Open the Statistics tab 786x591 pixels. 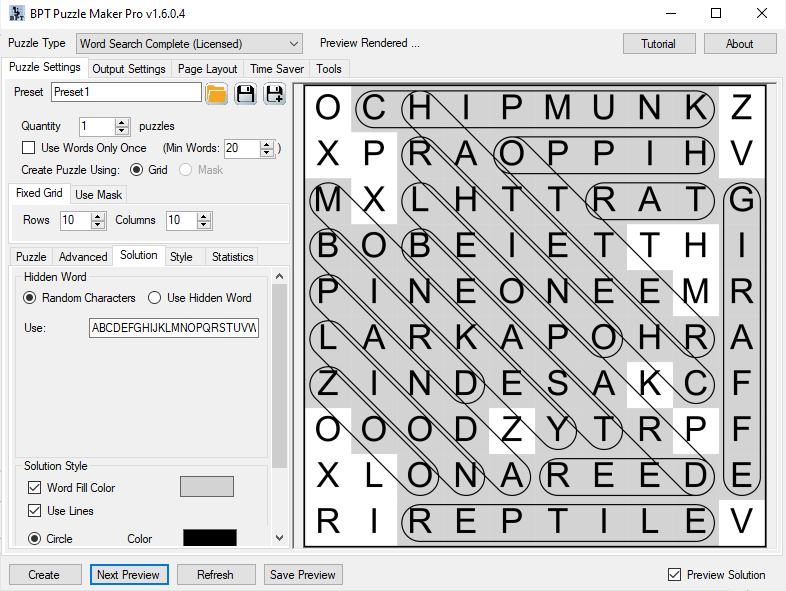(x=232, y=257)
